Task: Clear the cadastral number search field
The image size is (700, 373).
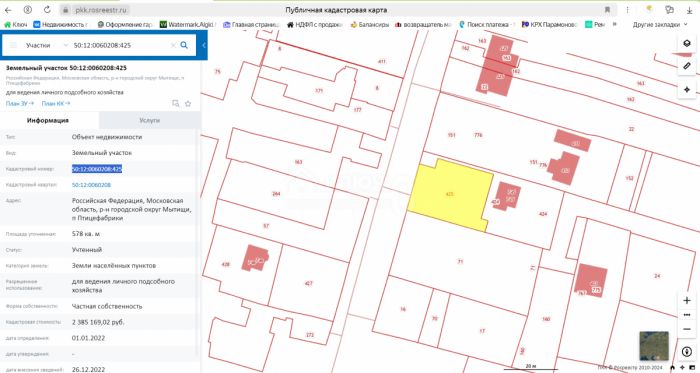Action: (x=173, y=45)
